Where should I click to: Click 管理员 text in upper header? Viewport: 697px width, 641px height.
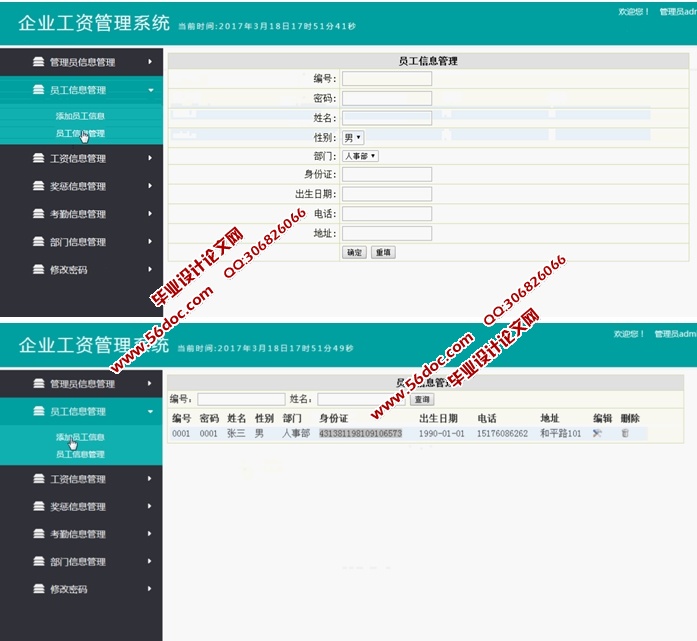(673, 12)
